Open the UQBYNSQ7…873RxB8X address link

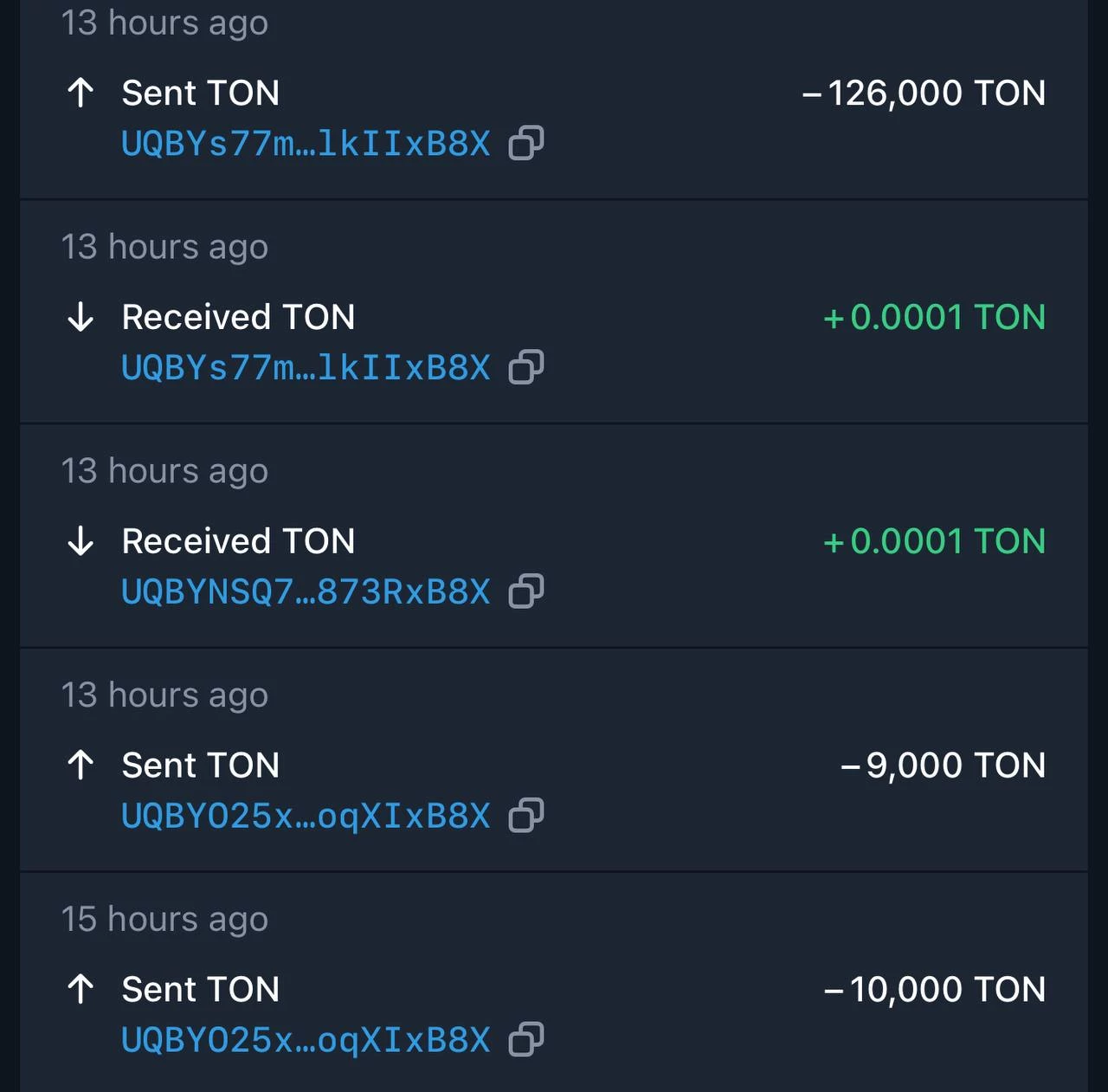305,591
